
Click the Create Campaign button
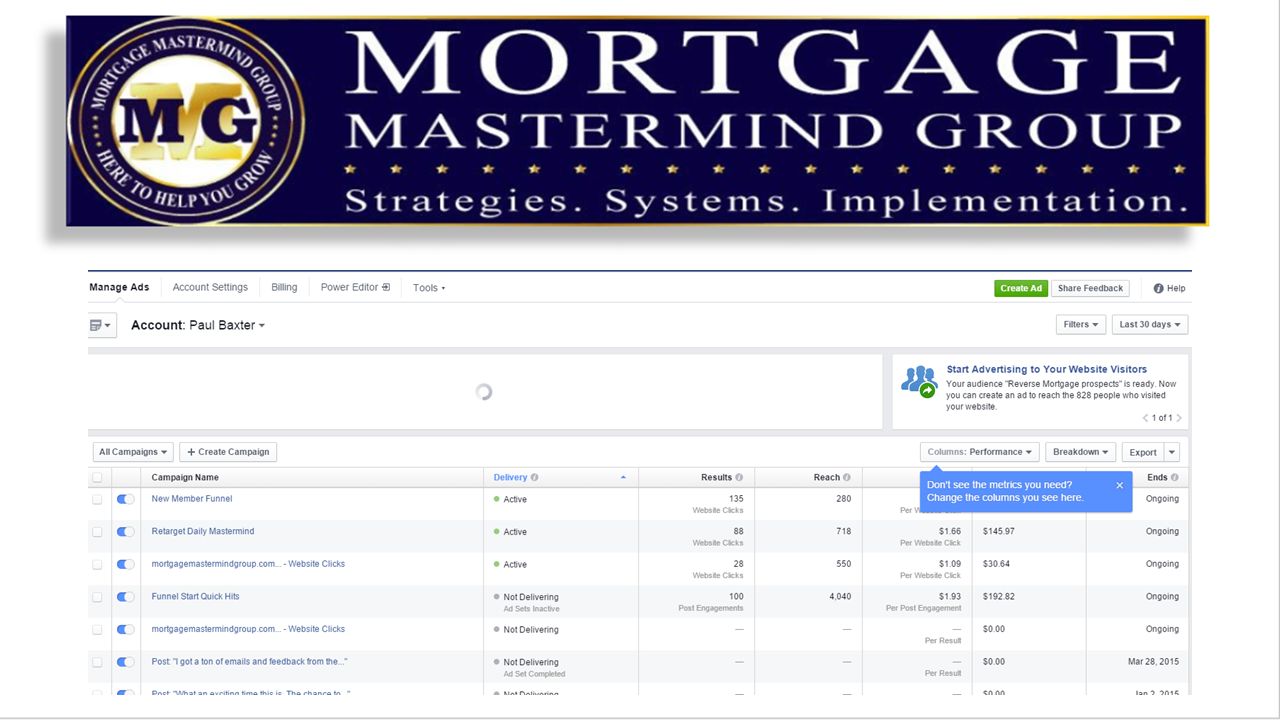coord(228,452)
